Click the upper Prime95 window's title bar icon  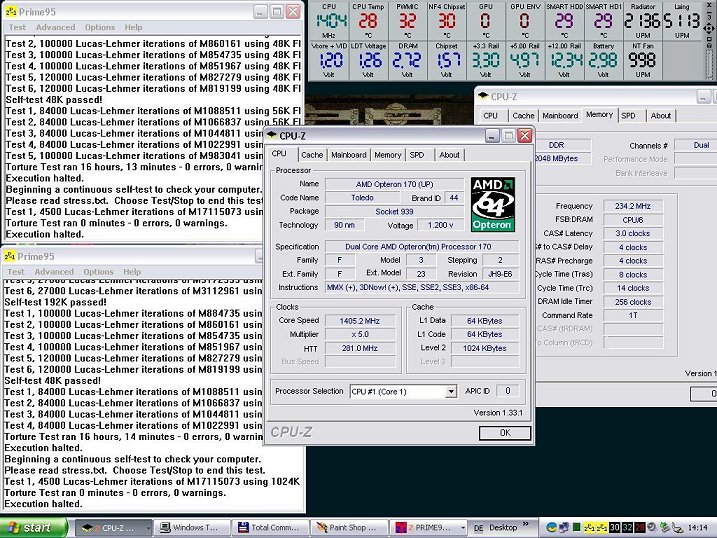tap(11, 12)
